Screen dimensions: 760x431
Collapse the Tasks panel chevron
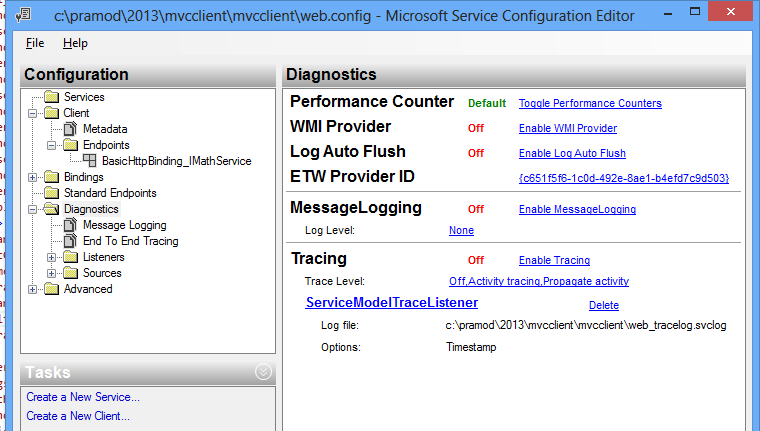[263, 372]
